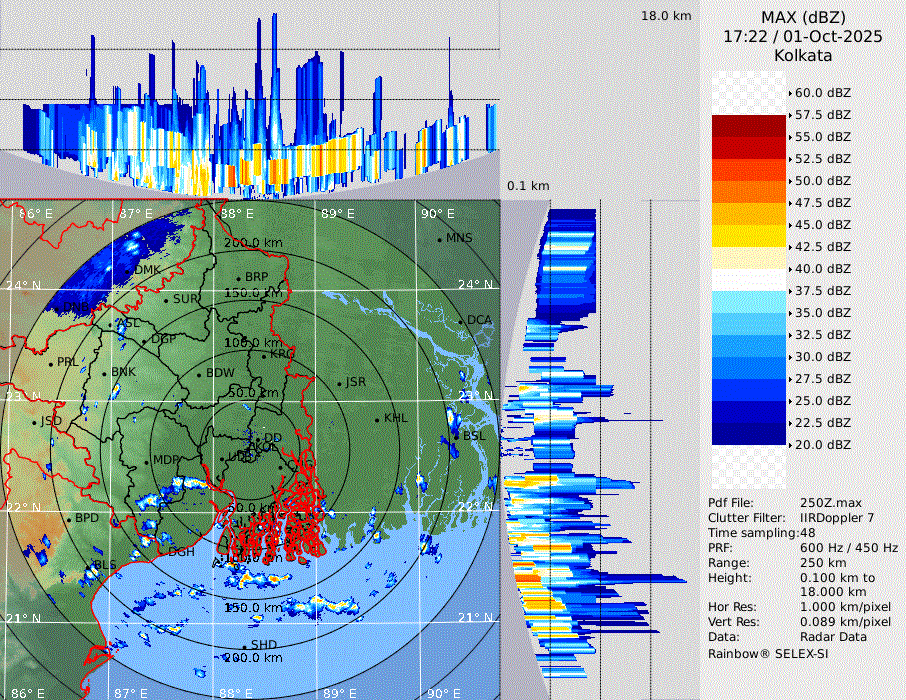Click the 60.0 dBZ legend label
The image size is (906, 700).
pos(822,93)
